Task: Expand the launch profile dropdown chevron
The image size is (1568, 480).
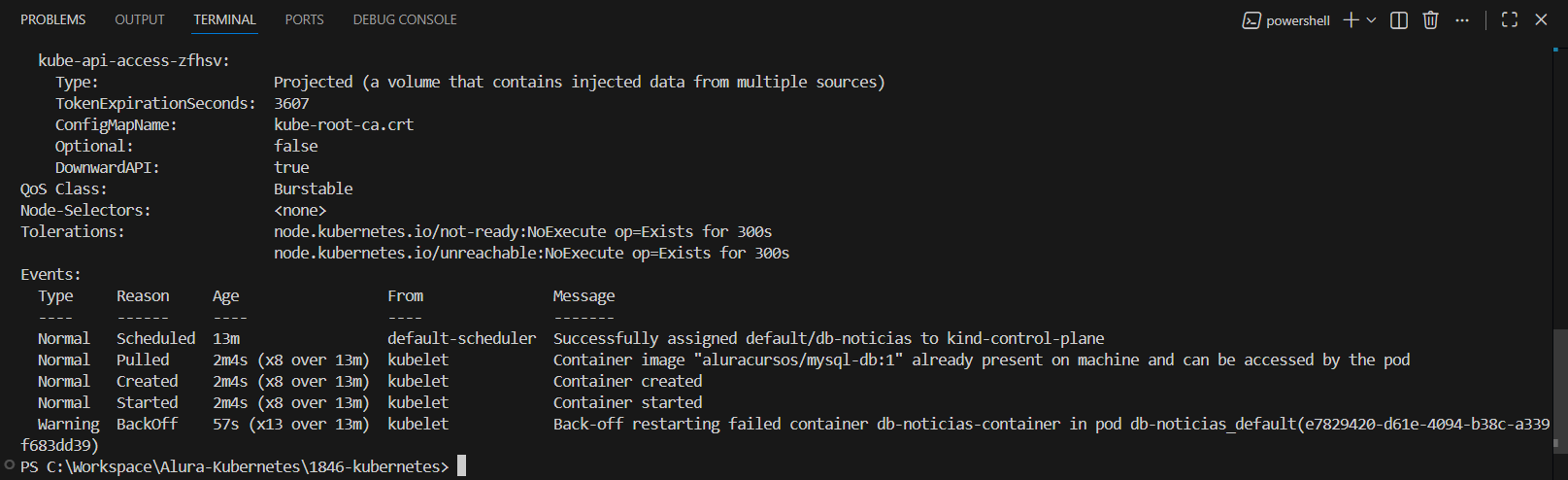Action: (x=1372, y=20)
